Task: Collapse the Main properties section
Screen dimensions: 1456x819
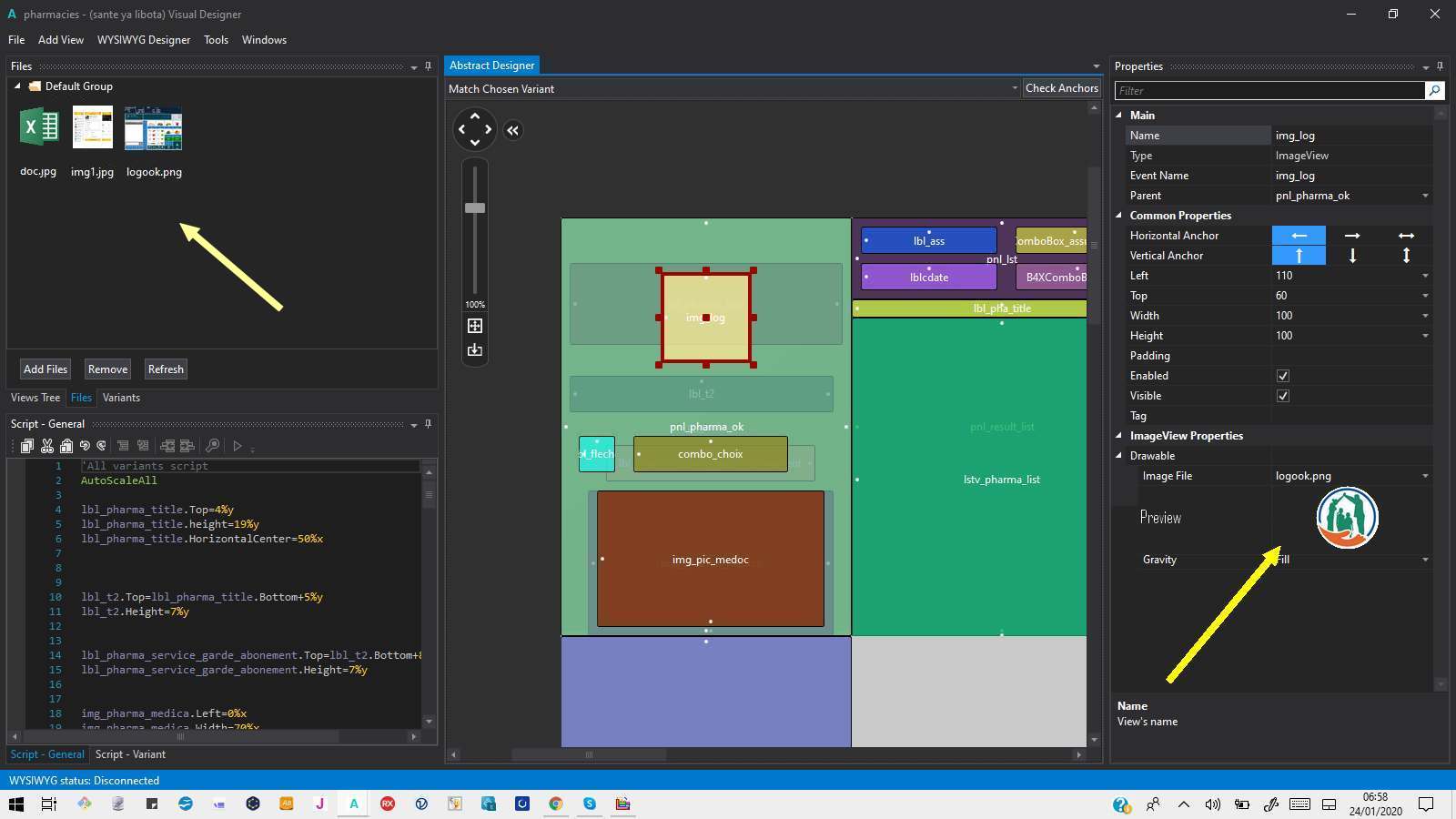Action: point(1119,116)
